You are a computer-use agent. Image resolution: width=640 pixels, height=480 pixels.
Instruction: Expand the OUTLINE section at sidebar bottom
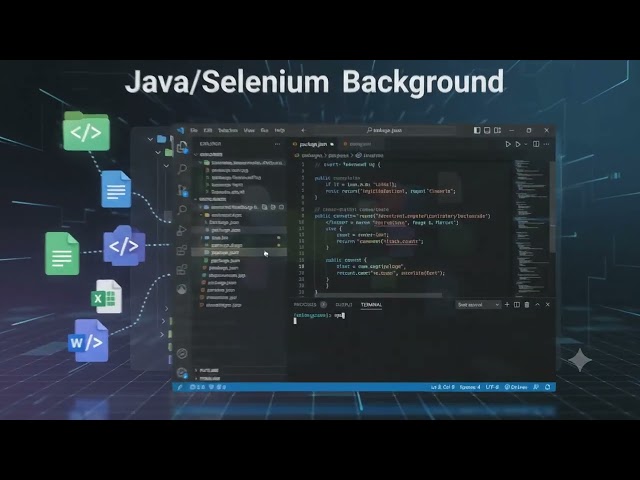(208, 370)
